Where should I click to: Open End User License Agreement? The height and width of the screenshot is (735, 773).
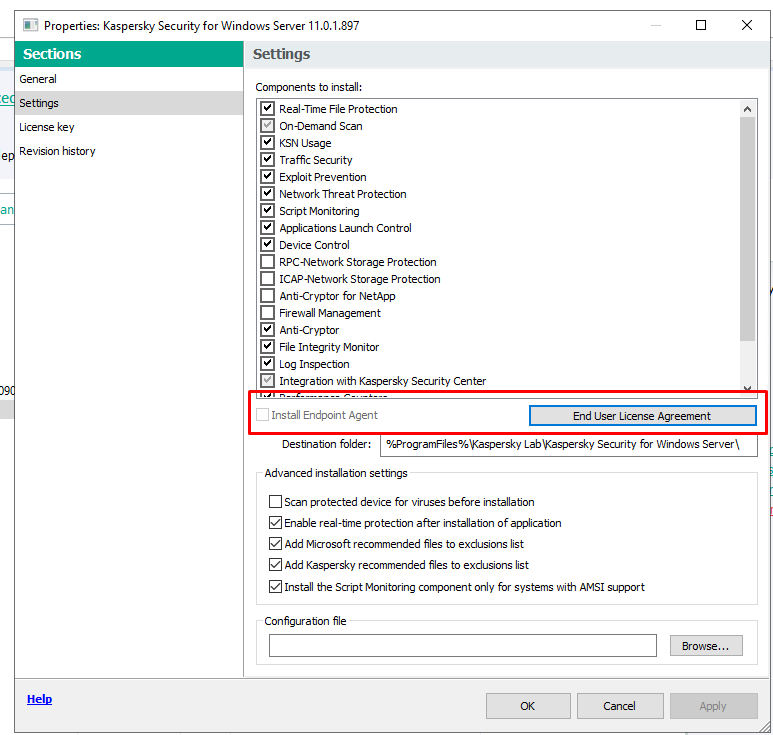click(642, 416)
